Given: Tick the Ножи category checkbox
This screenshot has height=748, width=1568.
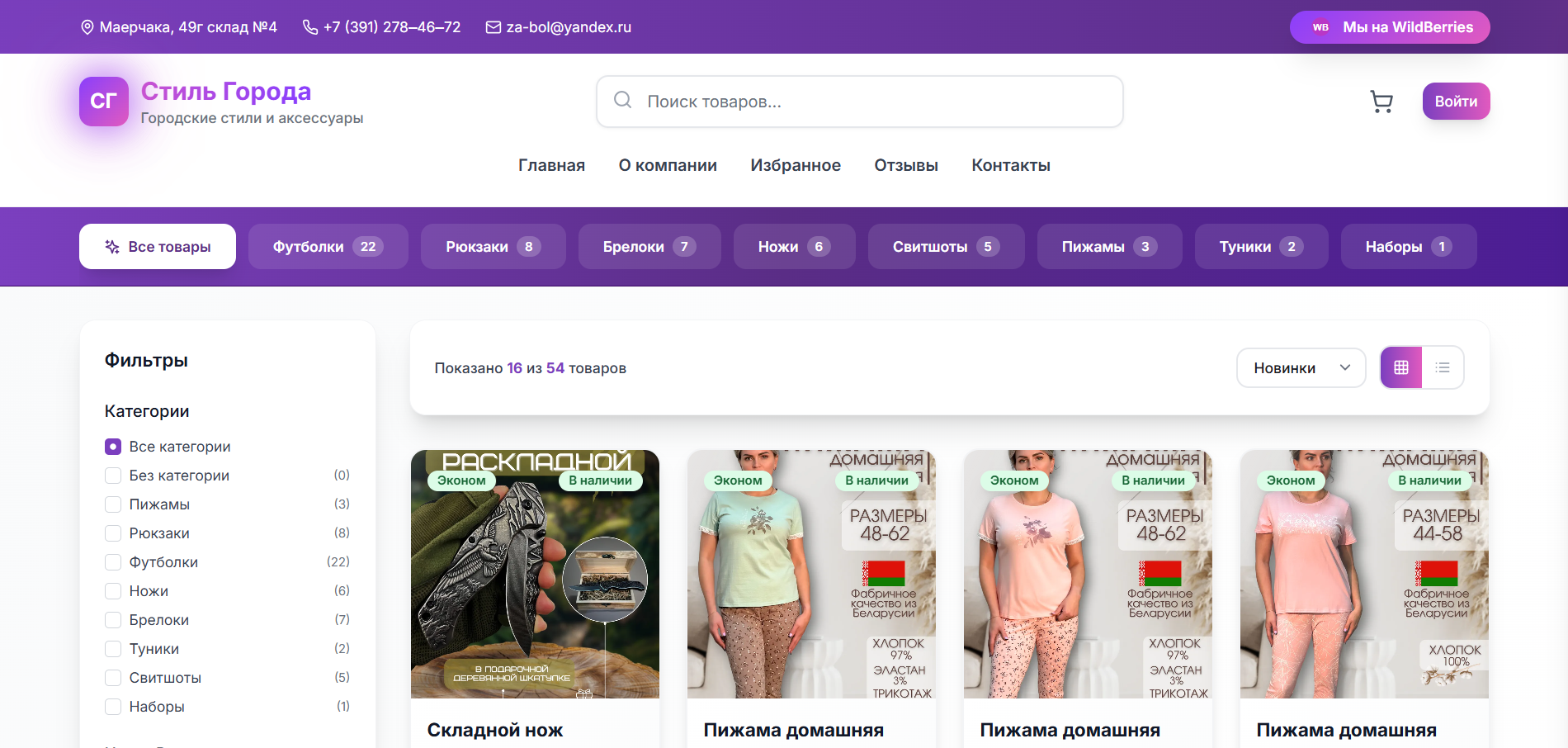Looking at the screenshot, I should [x=113, y=591].
